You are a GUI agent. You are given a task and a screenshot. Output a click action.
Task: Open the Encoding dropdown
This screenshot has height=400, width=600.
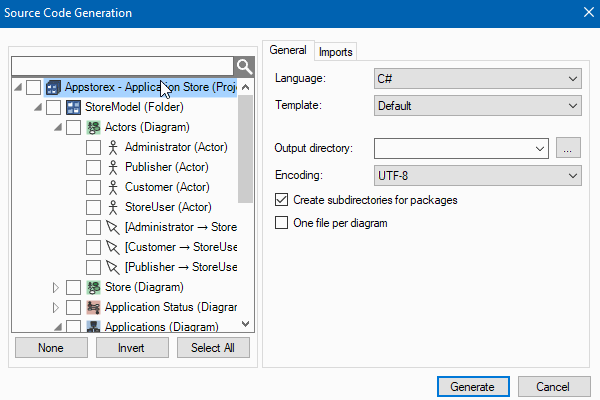(478, 175)
